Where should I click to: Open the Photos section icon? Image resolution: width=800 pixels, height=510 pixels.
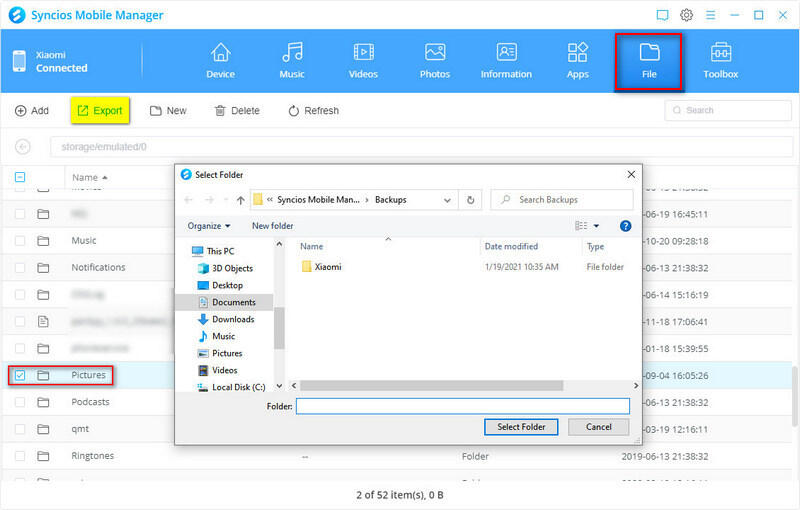(x=435, y=60)
